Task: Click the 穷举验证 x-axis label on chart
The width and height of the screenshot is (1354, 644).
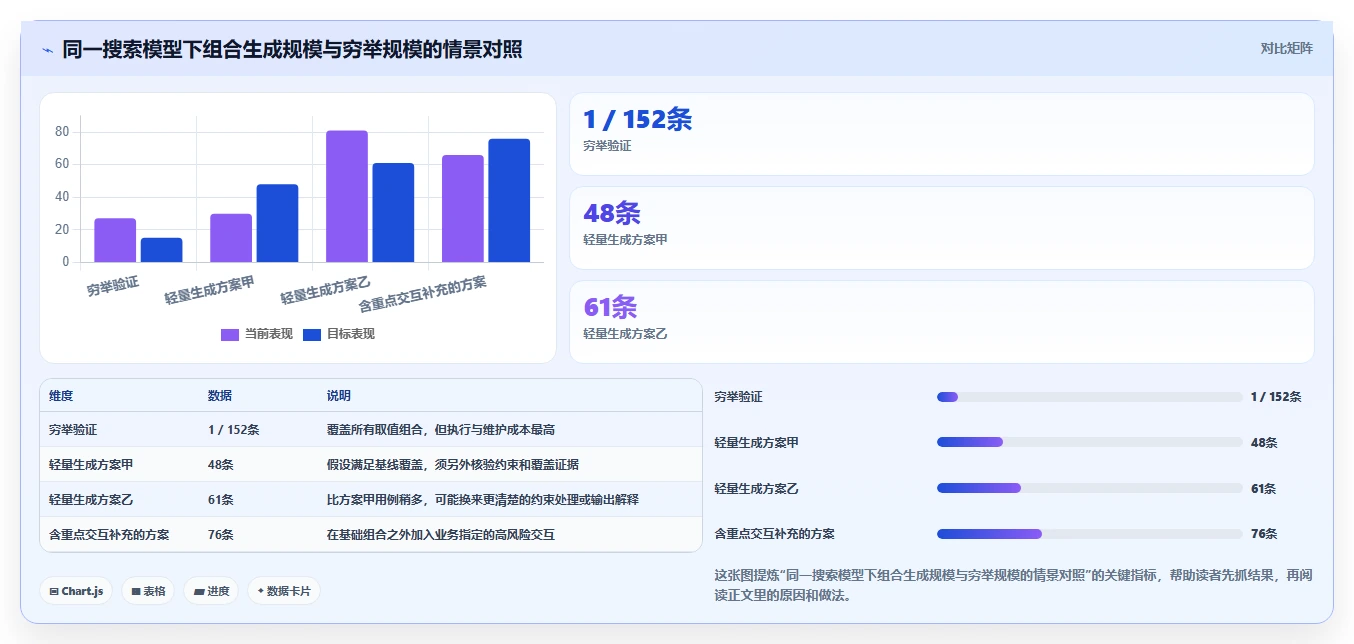Action: point(112,287)
